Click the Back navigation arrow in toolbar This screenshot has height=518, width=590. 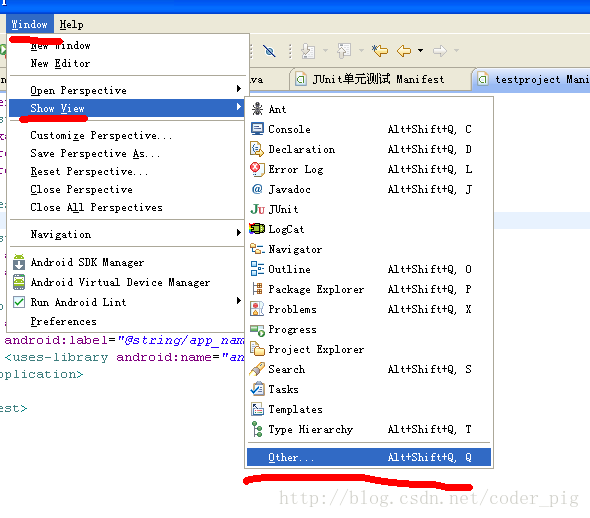click(x=404, y=50)
